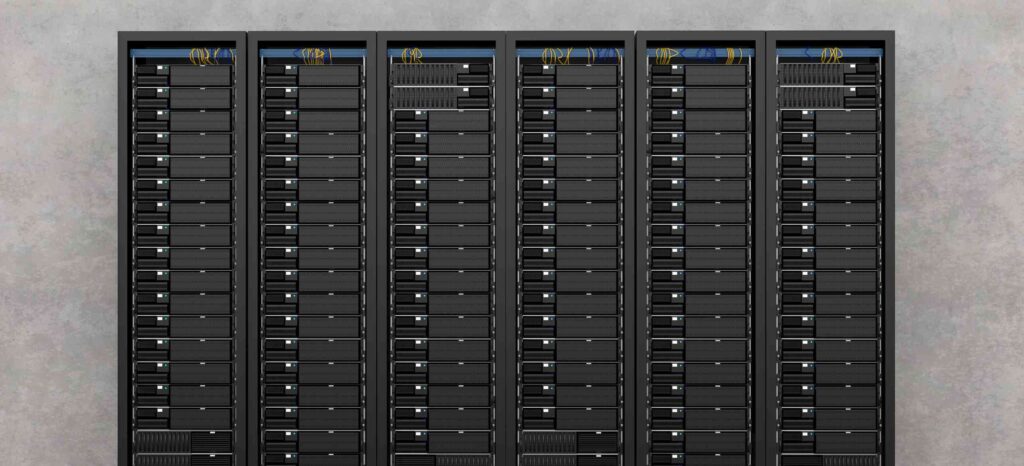Image resolution: width=1024 pixels, height=466 pixels.
Task: Click the top server in the fifth rack
Action: [x=700, y=75]
